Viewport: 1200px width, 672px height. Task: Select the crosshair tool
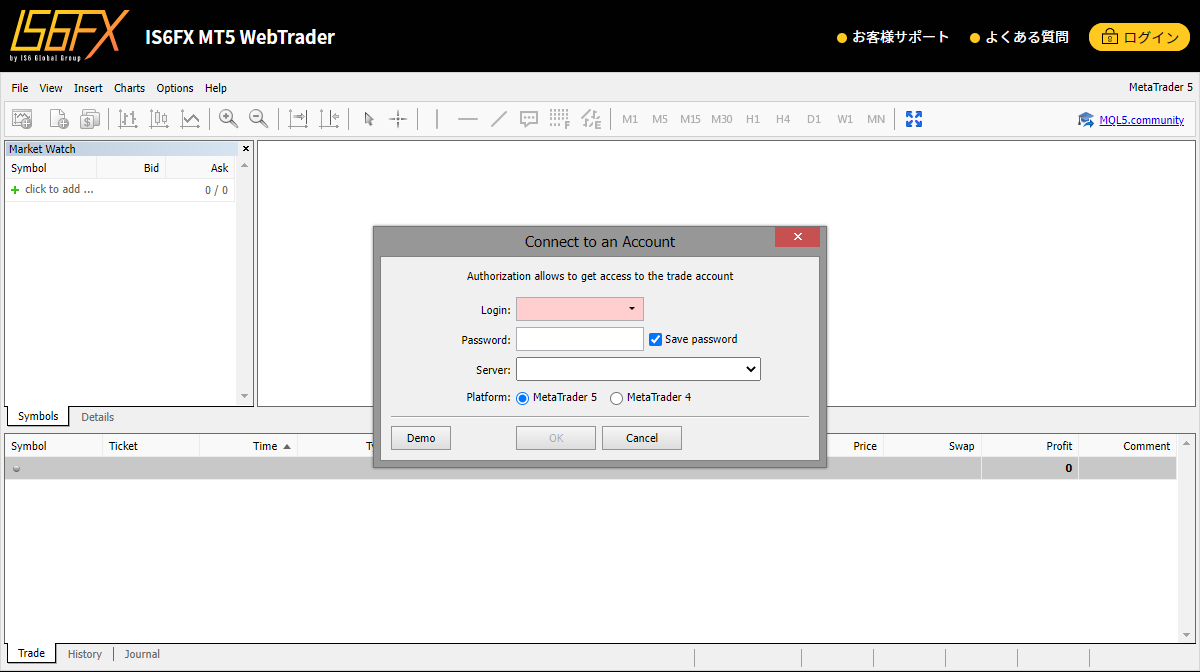(x=398, y=119)
